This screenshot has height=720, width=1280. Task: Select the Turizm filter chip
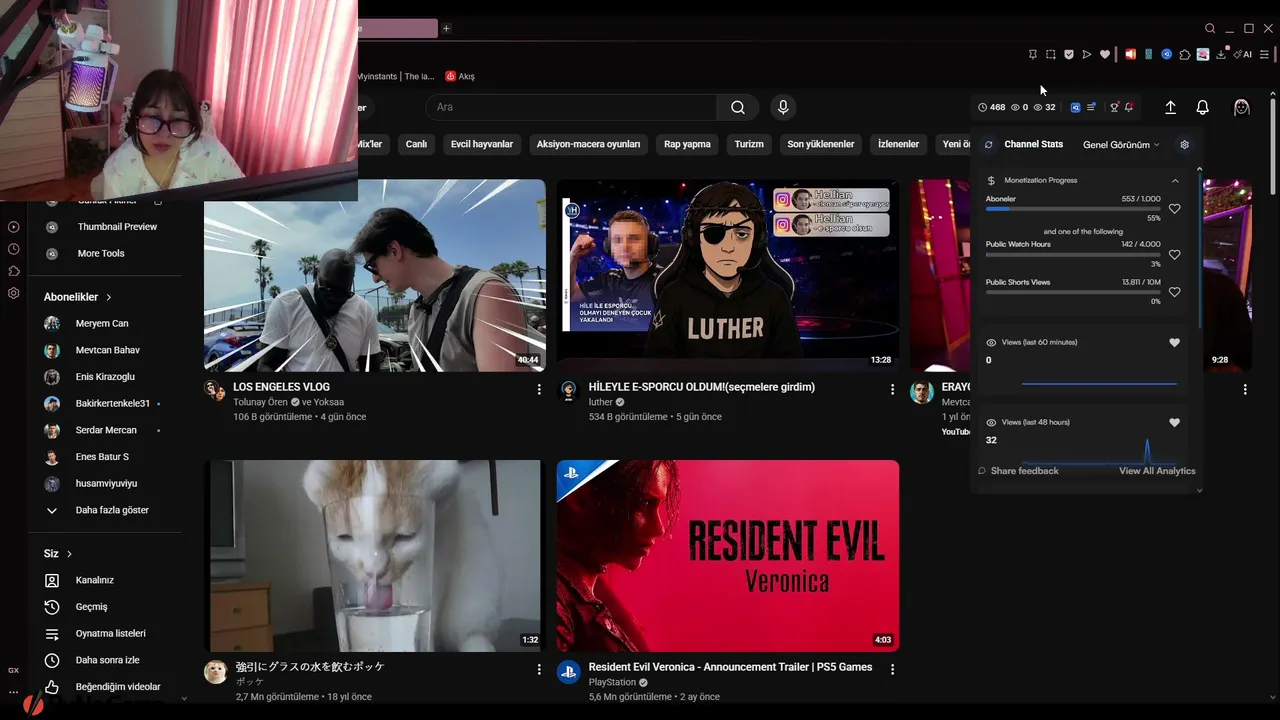tap(749, 144)
